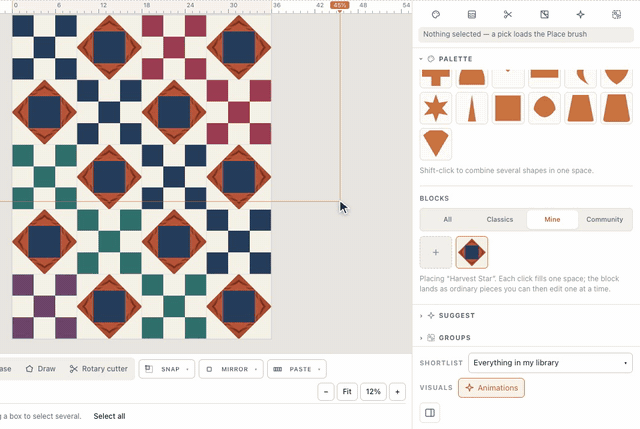Pick the gem diamond piece in the palette
The height and width of the screenshot is (429, 640).
point(436,144)
